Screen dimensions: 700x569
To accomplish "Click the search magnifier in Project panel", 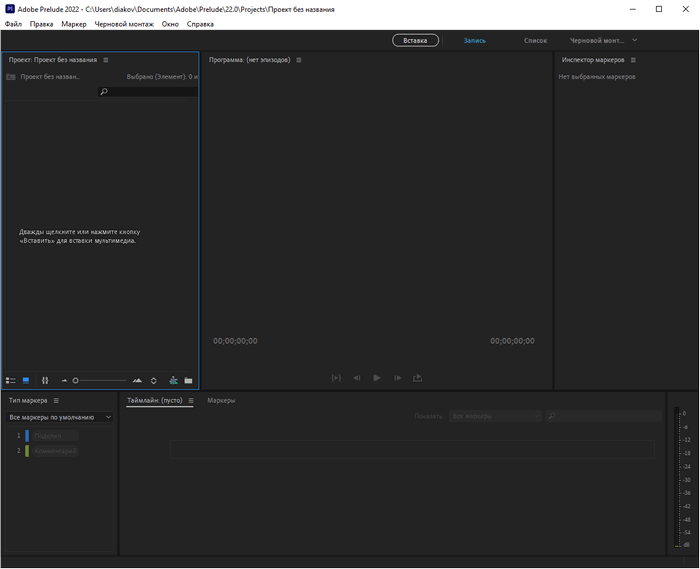I will tap(104, 92).
